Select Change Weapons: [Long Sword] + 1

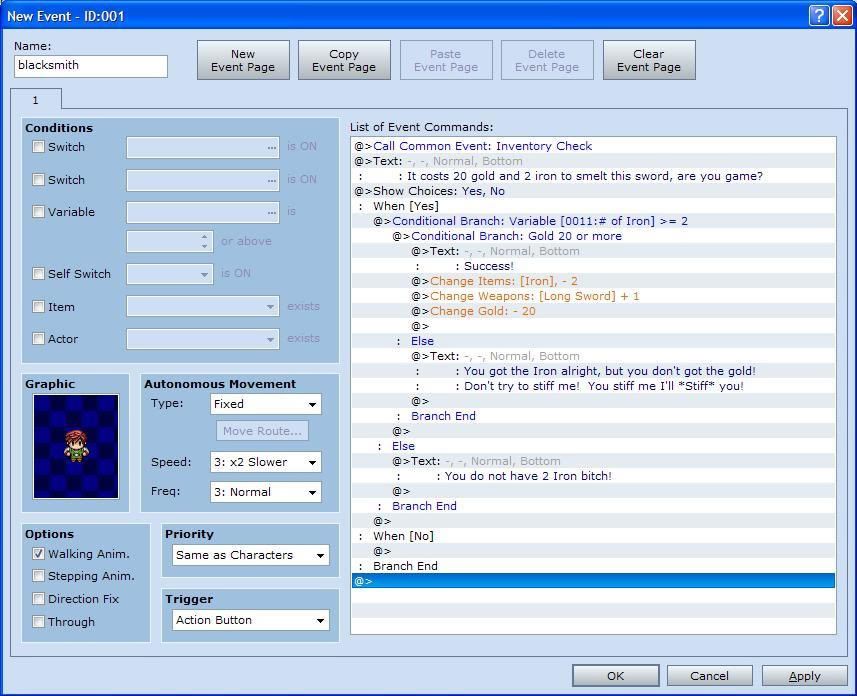[x=594, y=296]
